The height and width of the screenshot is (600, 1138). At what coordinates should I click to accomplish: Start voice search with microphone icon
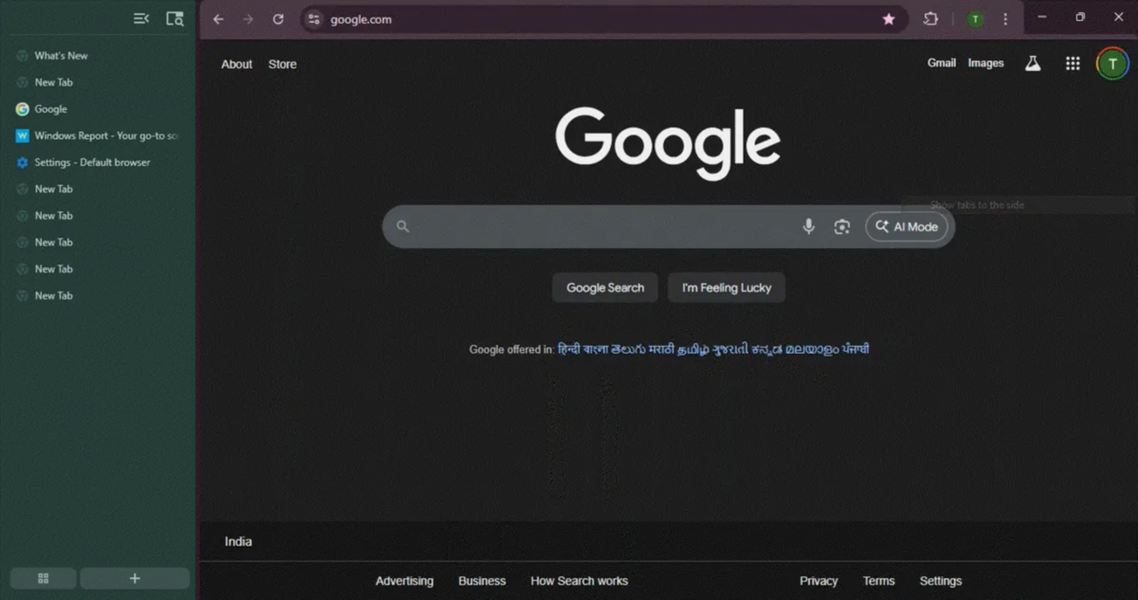tap(808, 227)
